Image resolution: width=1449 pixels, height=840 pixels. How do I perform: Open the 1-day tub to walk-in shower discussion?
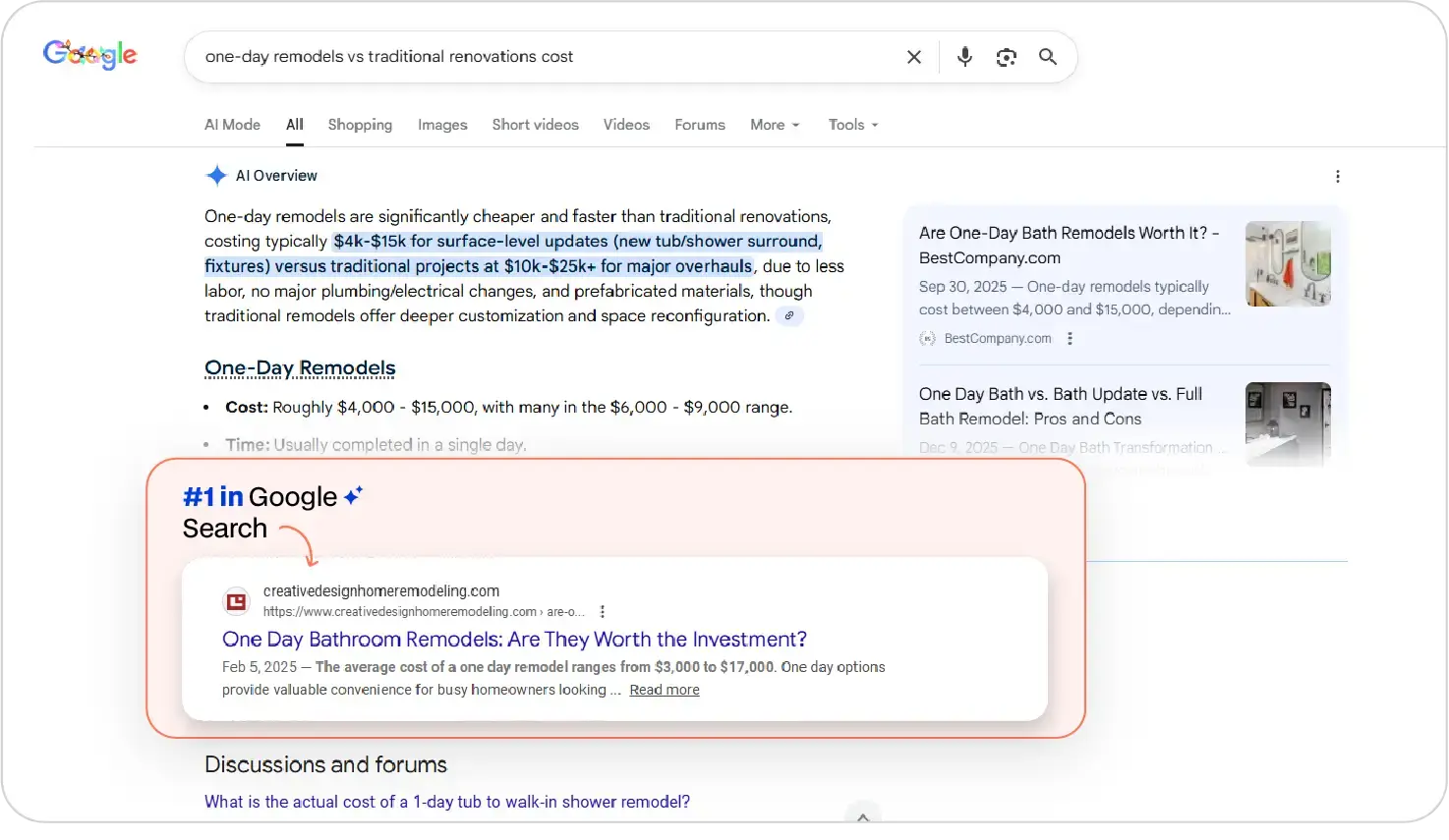click(x=447, y=802)
